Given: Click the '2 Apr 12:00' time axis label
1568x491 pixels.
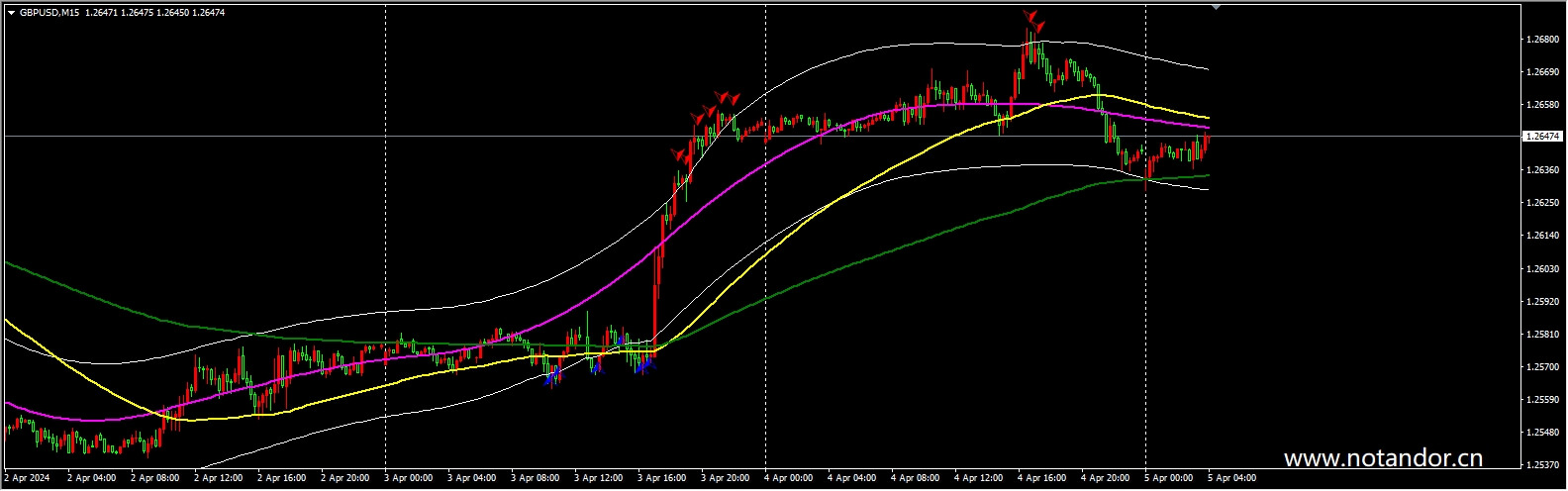Looking at the screenshot, I should pos(218,478).
